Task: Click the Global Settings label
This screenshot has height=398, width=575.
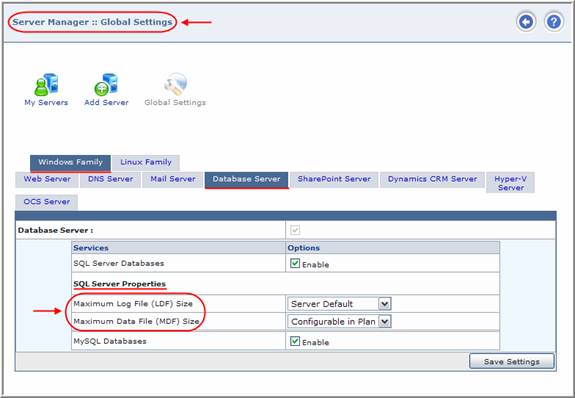Action: point(175,102)
